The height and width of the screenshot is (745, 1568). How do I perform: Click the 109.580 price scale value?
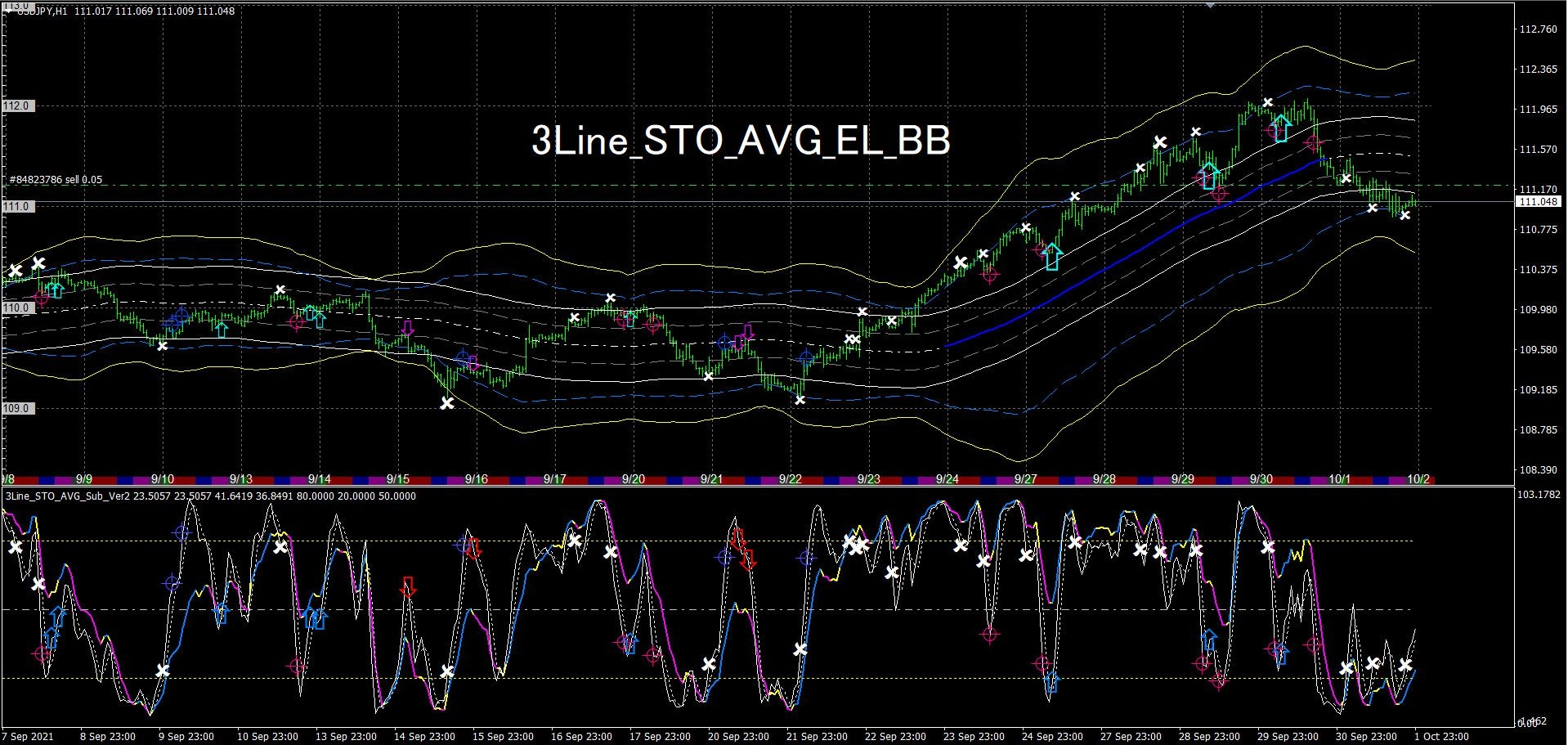(x=1538, y=350)
